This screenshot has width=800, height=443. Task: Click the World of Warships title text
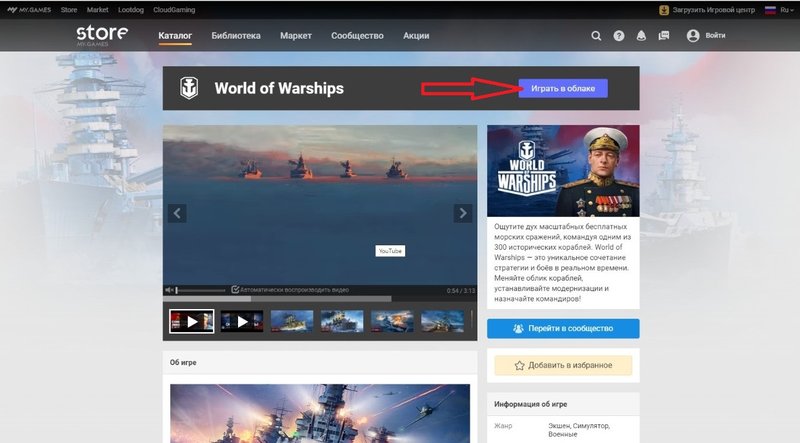pyautogui.click(x=279, y=88)
